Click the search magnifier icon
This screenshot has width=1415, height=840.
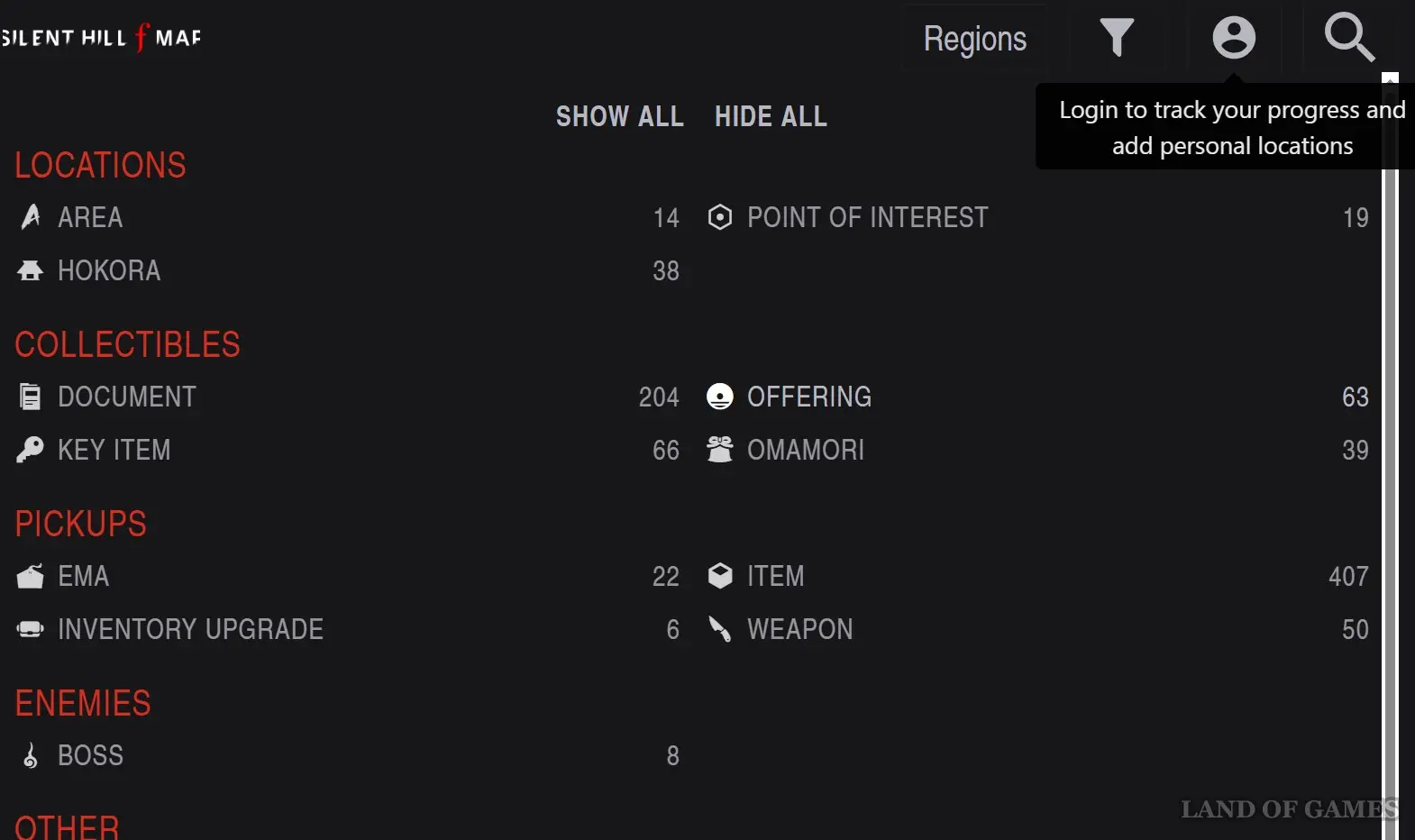coord(1348,38)
